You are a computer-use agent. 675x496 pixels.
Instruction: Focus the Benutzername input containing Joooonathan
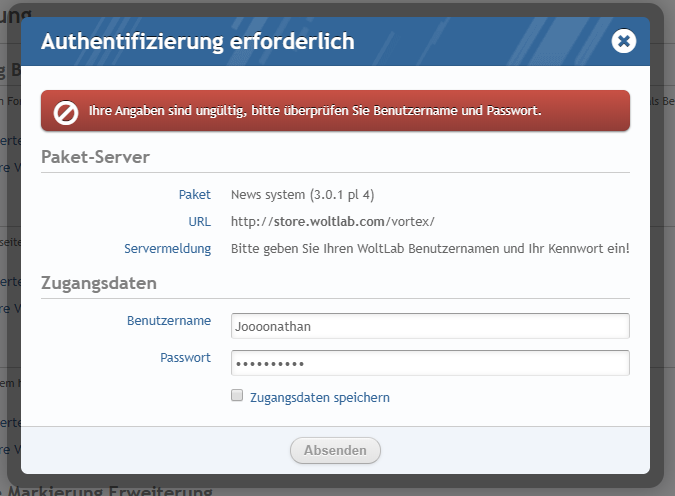(x=430, y=326)
